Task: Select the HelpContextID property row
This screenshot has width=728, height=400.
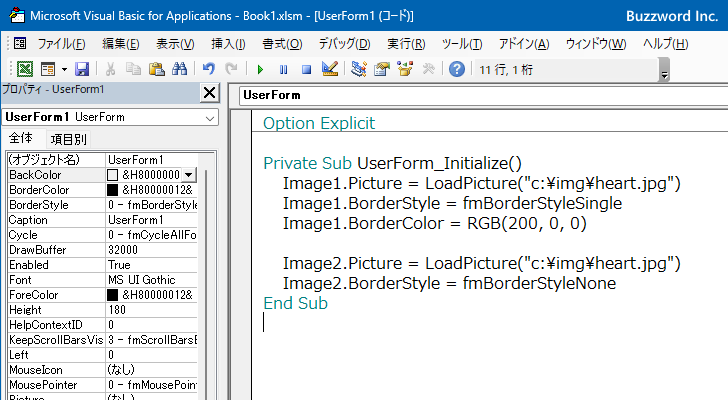Action: 102,325
